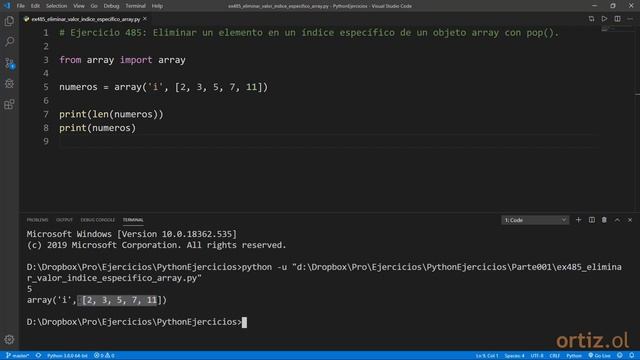Open notifications with the bell icon

click(x=631, y=356)
